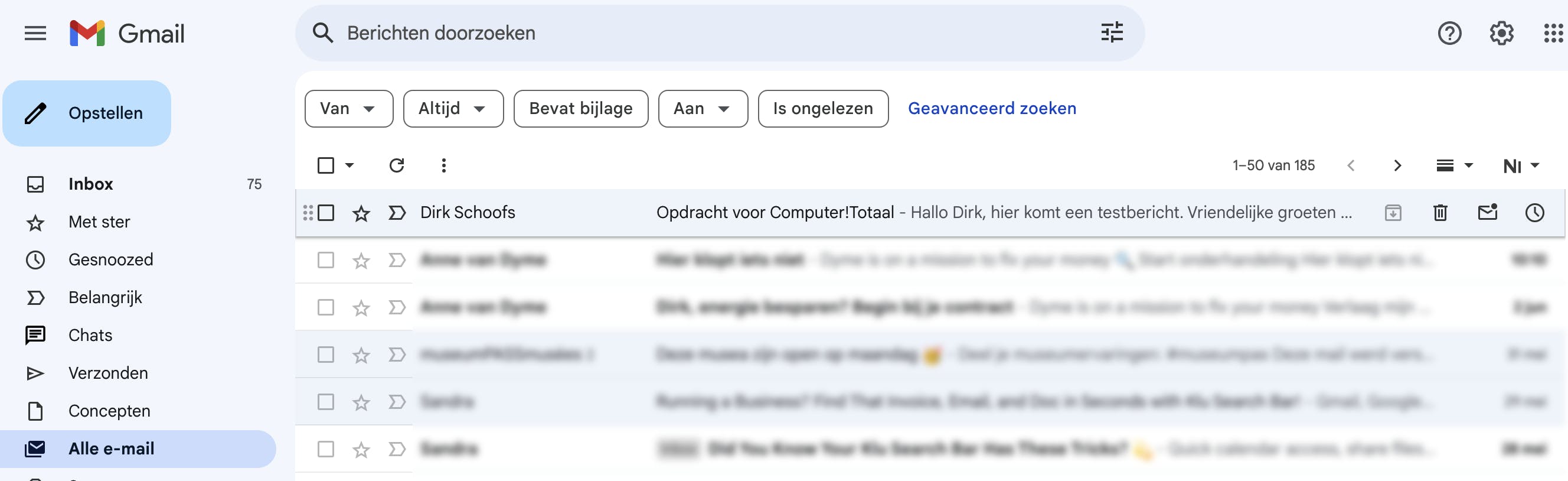Screen dimensions: 1568x481
Task: Open the Altijd date filter dropdown
Action: tap(453, 109)
